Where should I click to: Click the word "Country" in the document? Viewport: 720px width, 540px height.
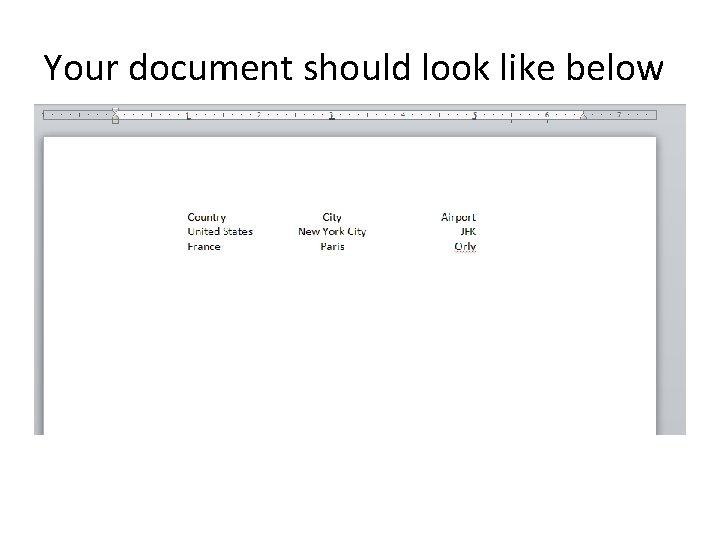[x=207, y=217]
